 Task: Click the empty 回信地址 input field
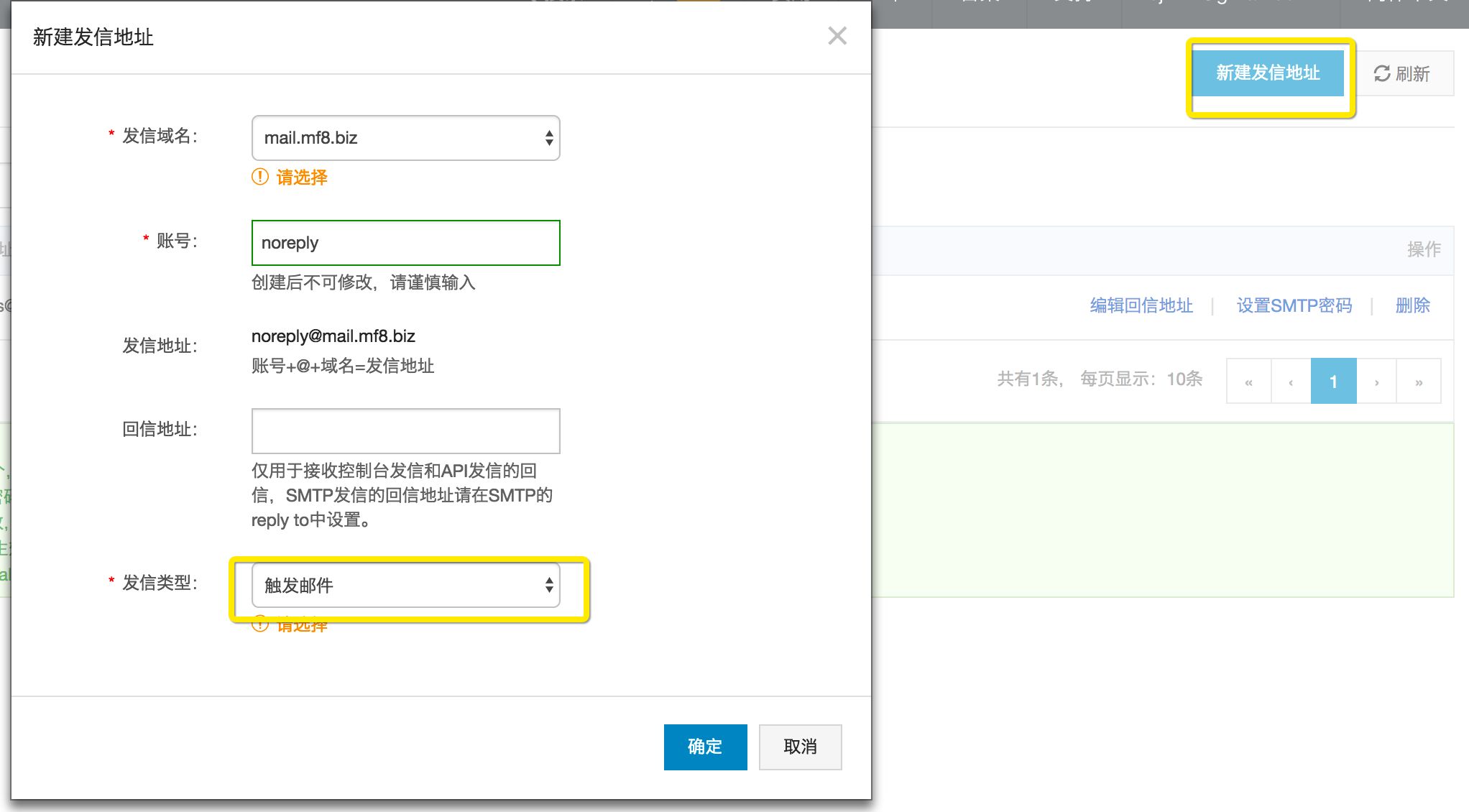tap(405, 431)
